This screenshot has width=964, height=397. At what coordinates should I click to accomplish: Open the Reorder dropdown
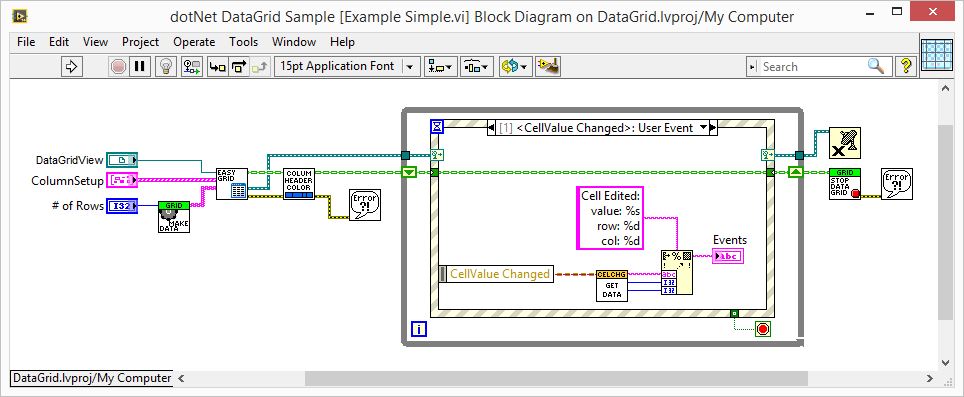tap(515, 66)
